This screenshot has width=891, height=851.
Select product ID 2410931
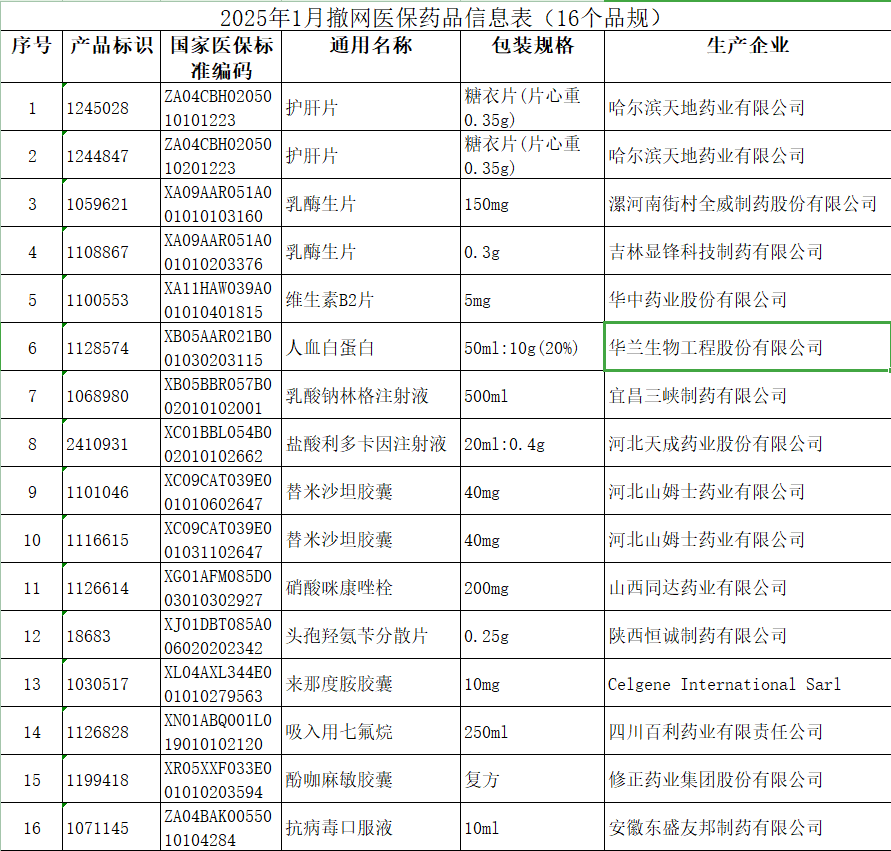[x=112, y=444]
